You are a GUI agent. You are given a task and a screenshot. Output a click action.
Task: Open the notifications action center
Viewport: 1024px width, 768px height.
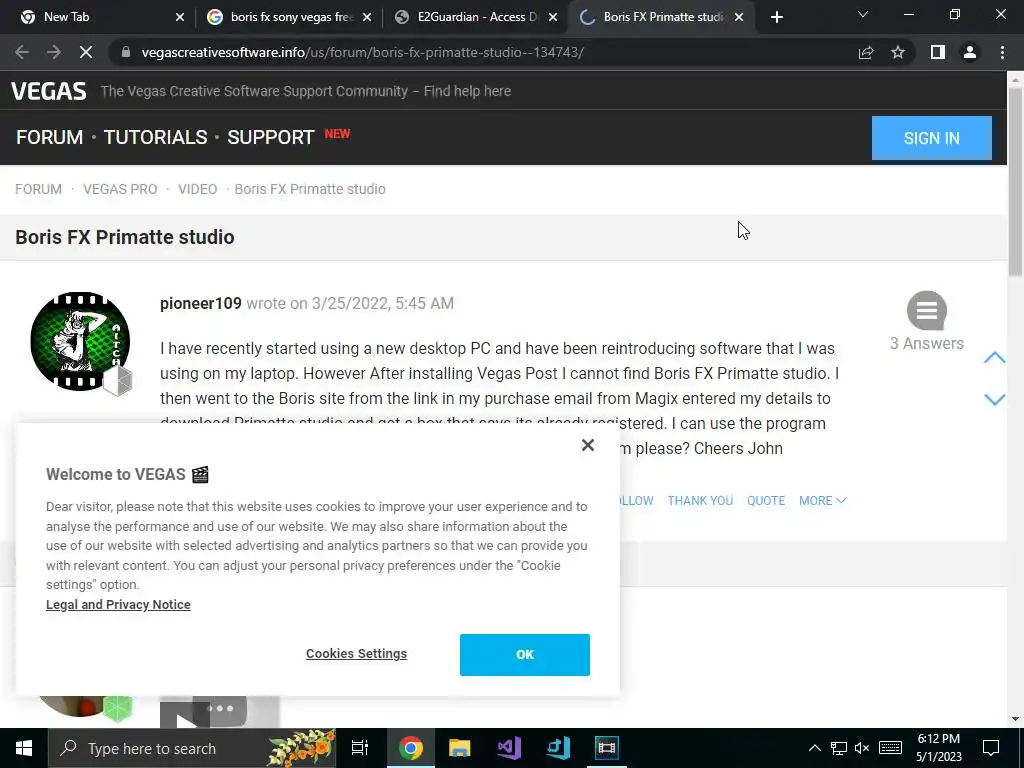coord(991,748)
